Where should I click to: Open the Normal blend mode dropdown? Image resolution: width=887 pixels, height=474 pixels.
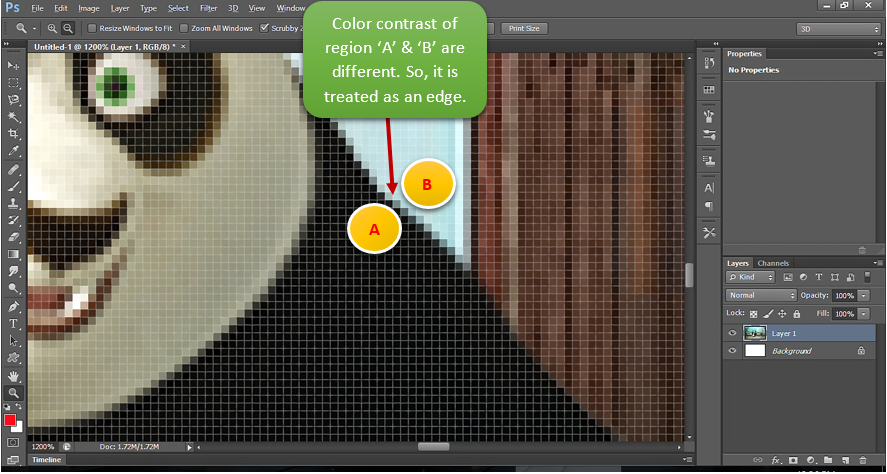761,295
